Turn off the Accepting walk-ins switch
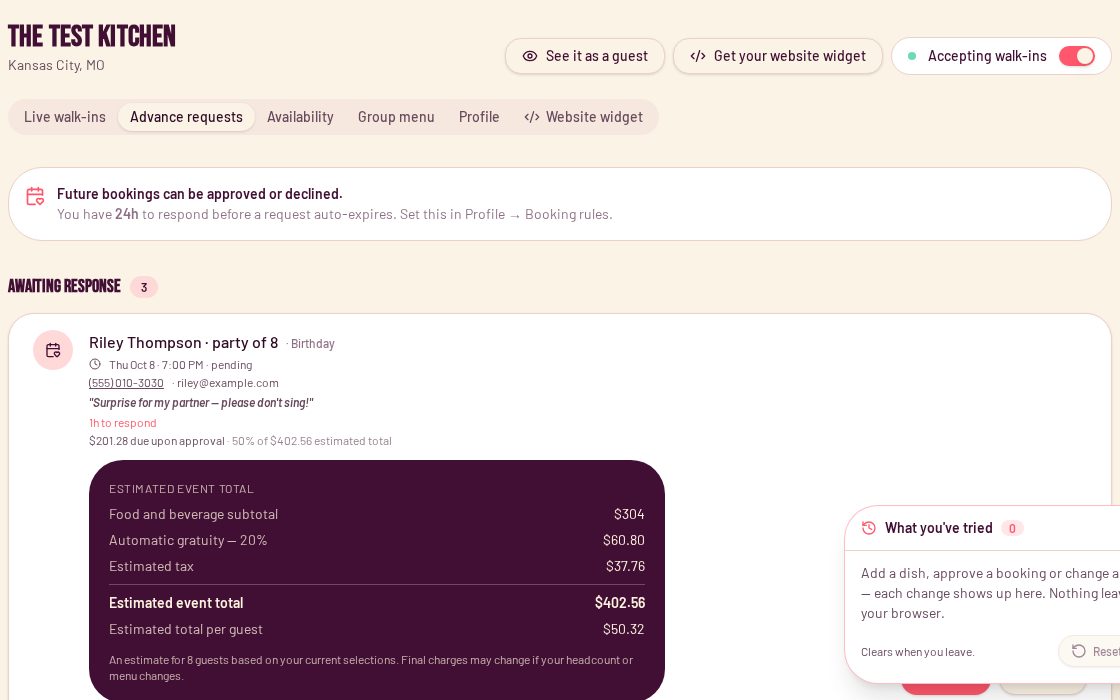The height and width of the screenshot is (700, 1120). click(x=1076, y=56)
